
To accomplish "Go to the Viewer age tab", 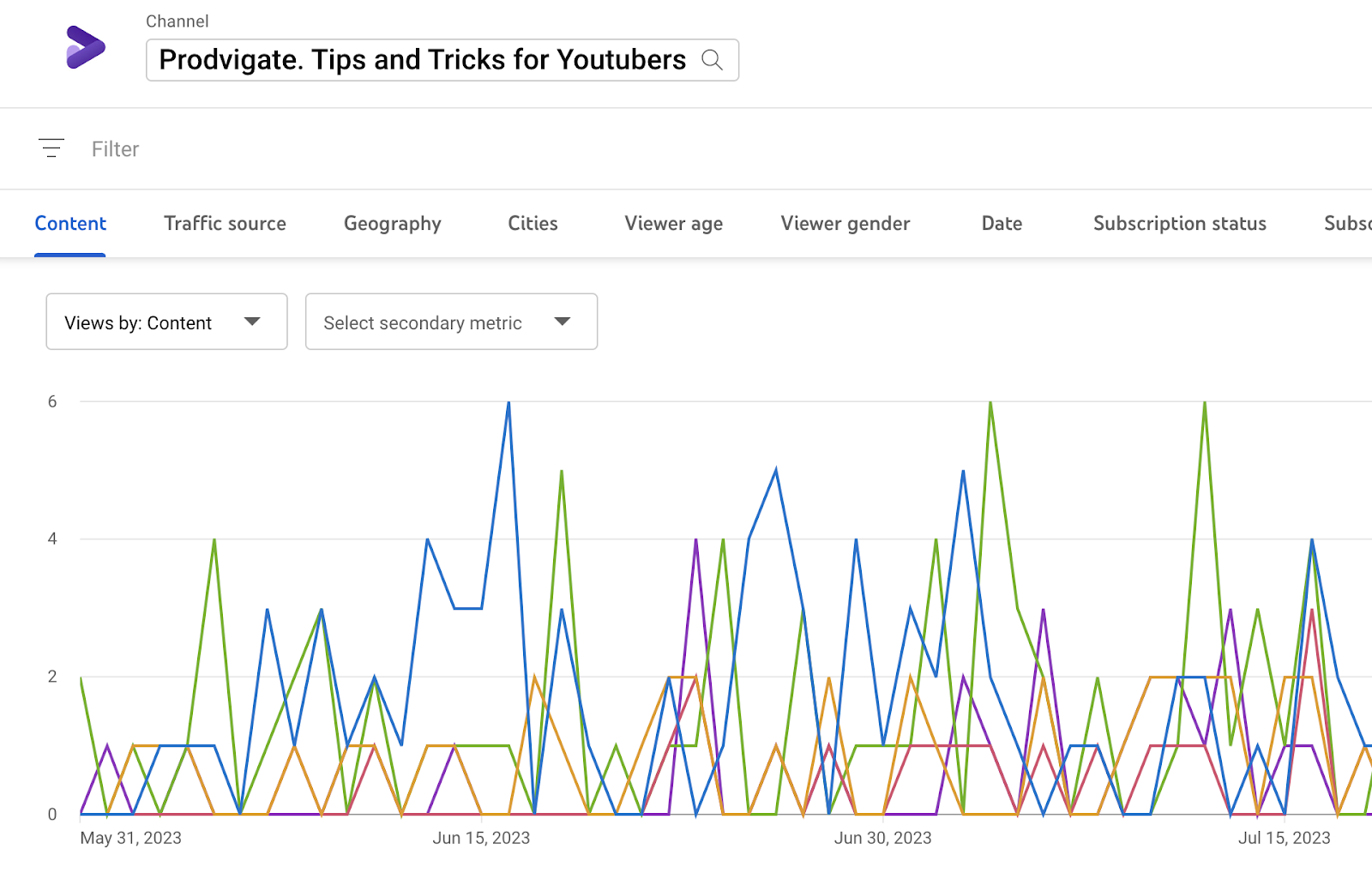I will 673,223.
